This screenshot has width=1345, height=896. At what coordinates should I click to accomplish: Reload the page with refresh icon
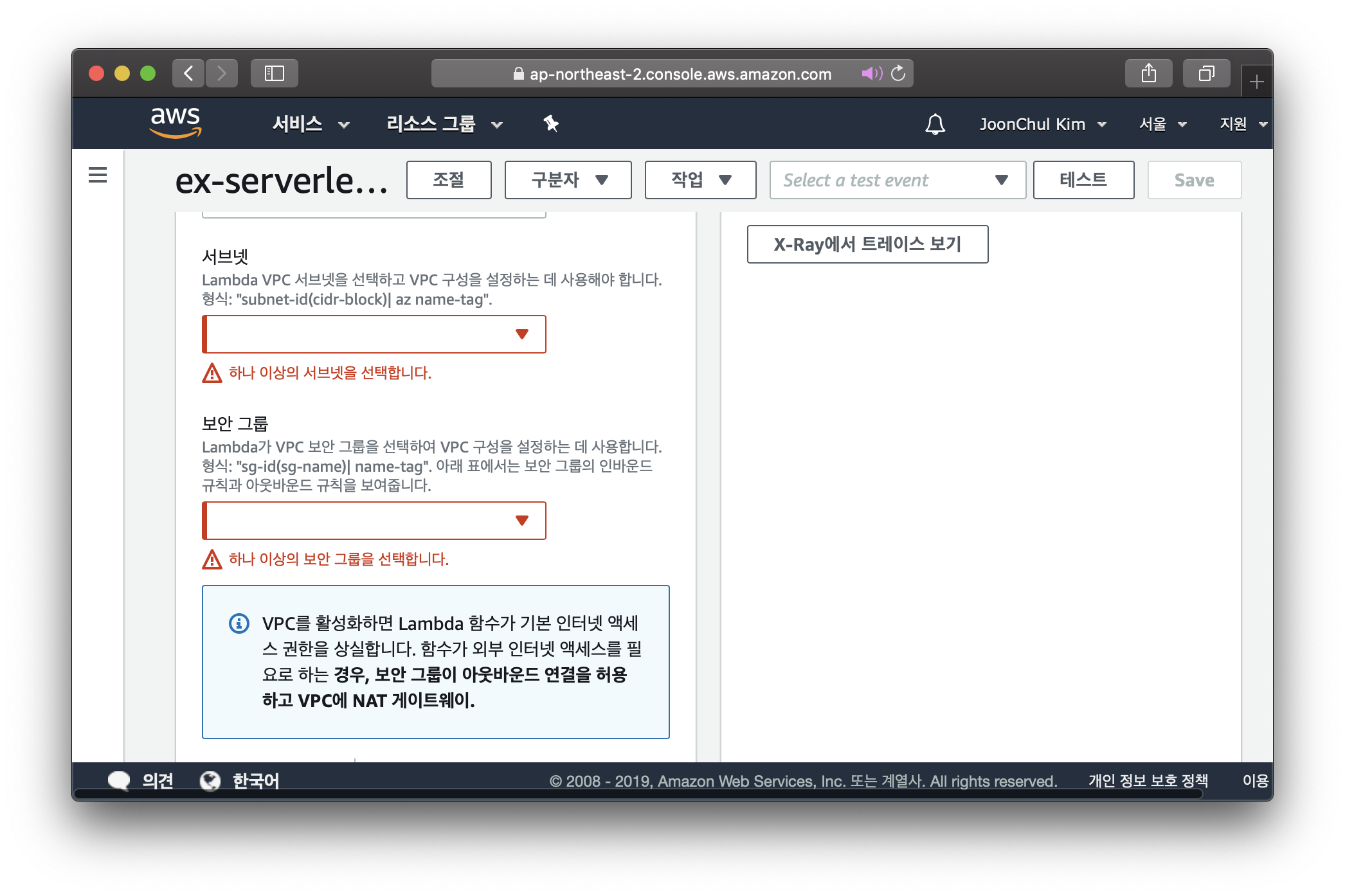tap(898, 73)
